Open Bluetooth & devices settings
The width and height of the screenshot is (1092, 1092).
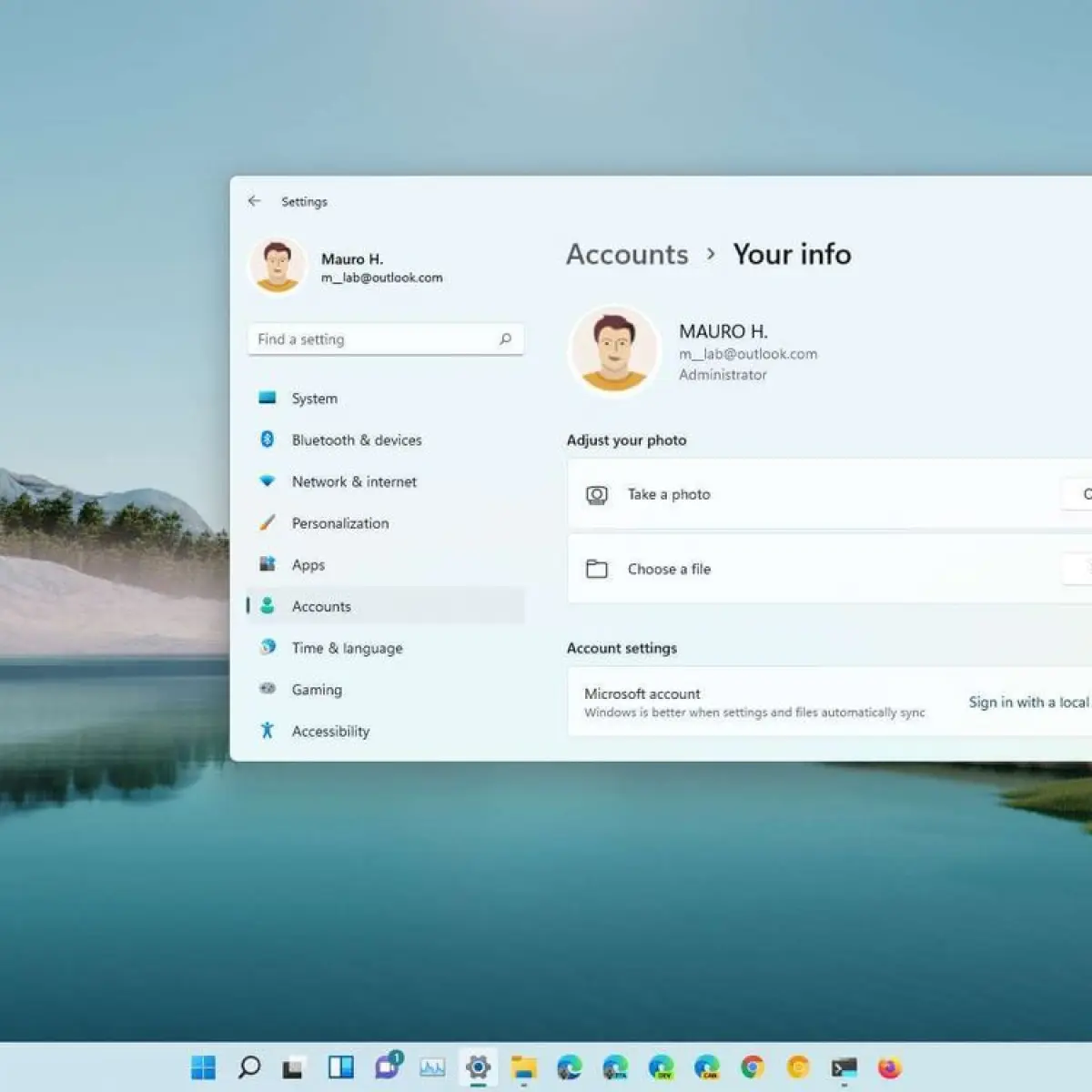(386, 440)
